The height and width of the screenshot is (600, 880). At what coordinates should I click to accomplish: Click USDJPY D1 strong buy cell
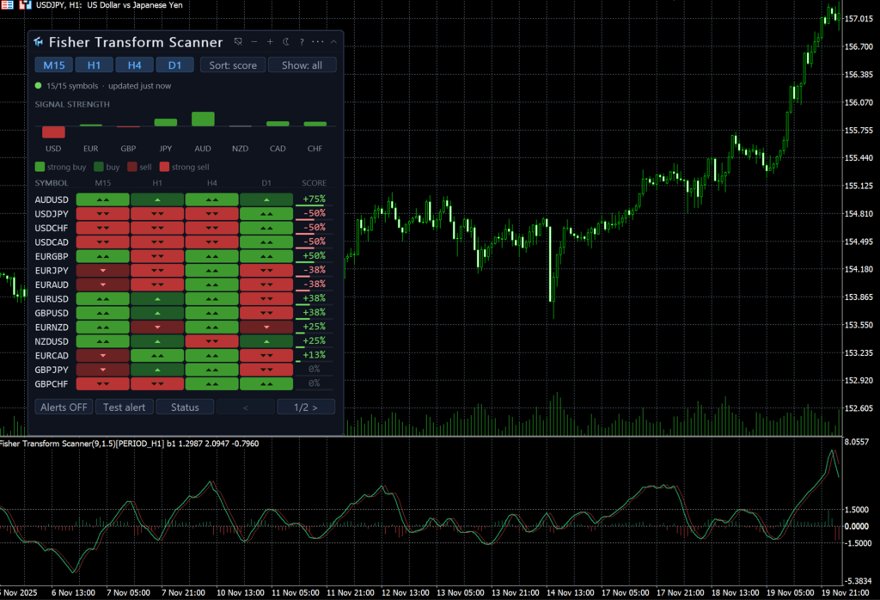click(266, 214)
